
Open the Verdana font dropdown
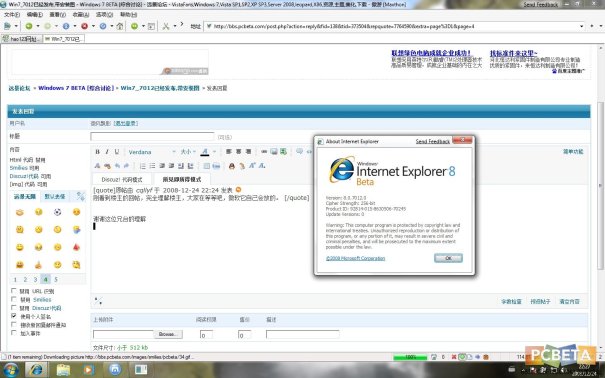click(x=151, y=152)
